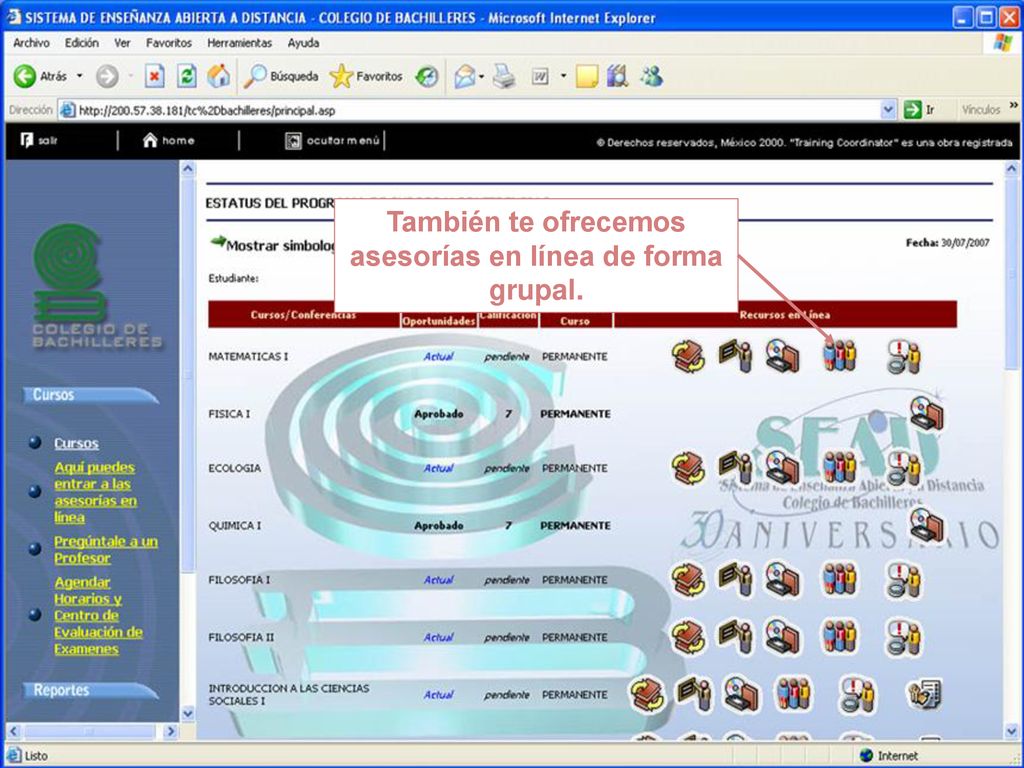Viewport: 1024px width, 768px height.
Task: Open the Messenger people icon
Action: [652, 76]
